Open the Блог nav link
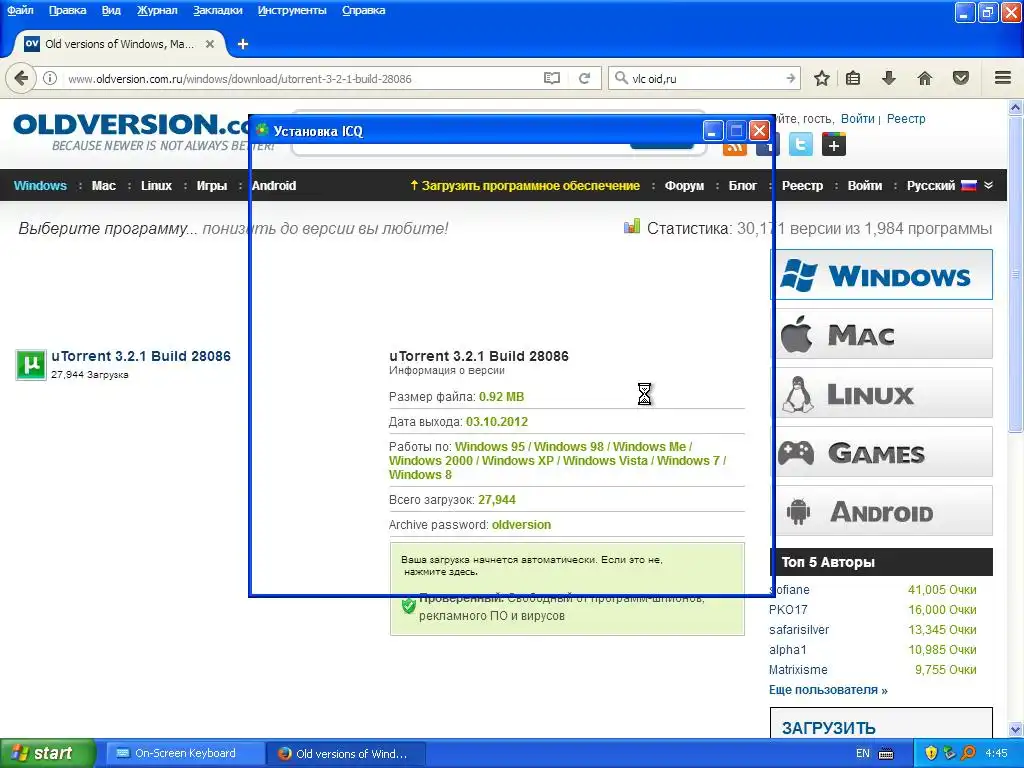Image resolution: width=1024 pixels, height=768 pixels. pyautogui.click(x=743, y=185)
